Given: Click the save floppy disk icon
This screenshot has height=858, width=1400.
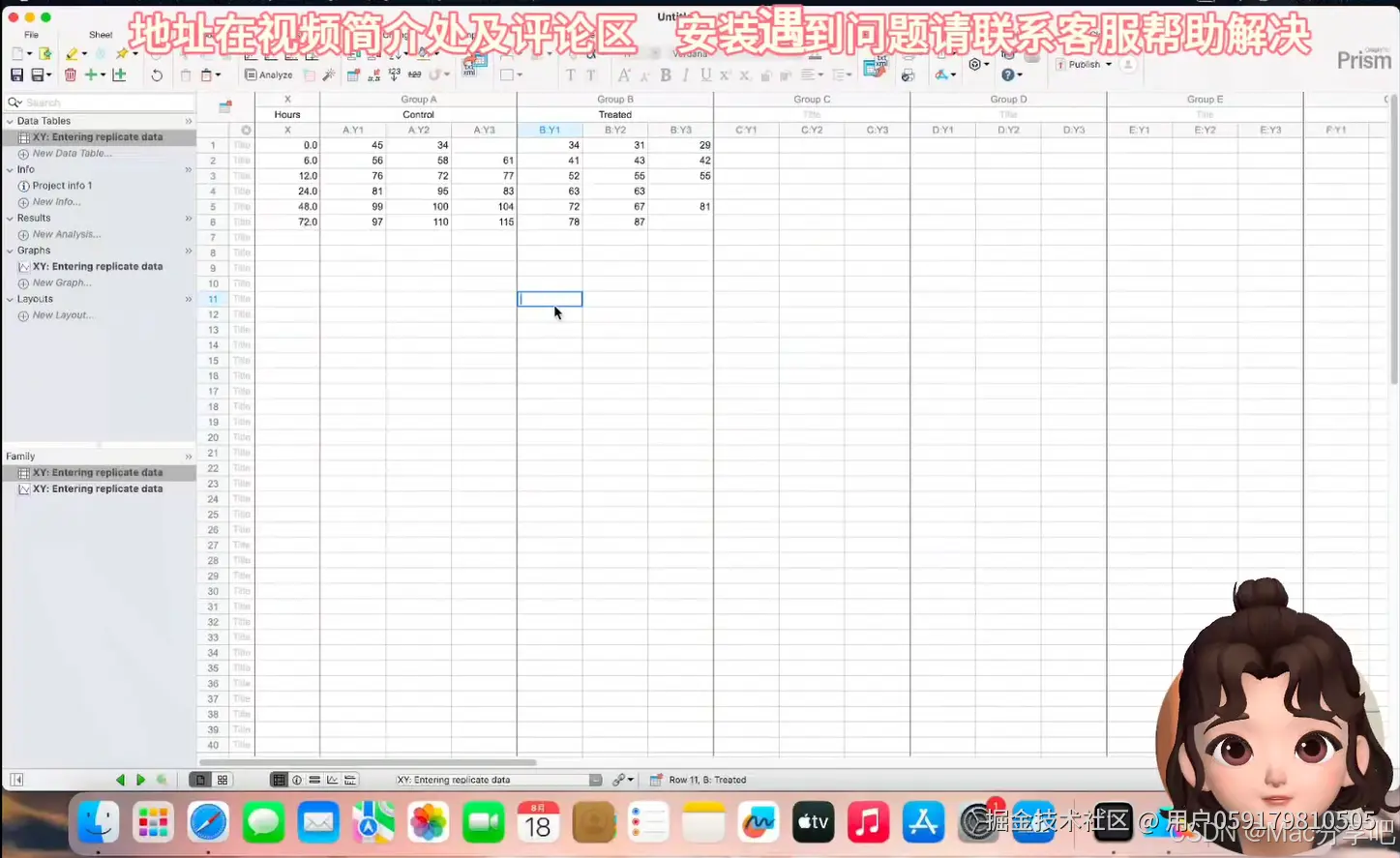Looking at the screenshot, I should [x=16, y=74].
